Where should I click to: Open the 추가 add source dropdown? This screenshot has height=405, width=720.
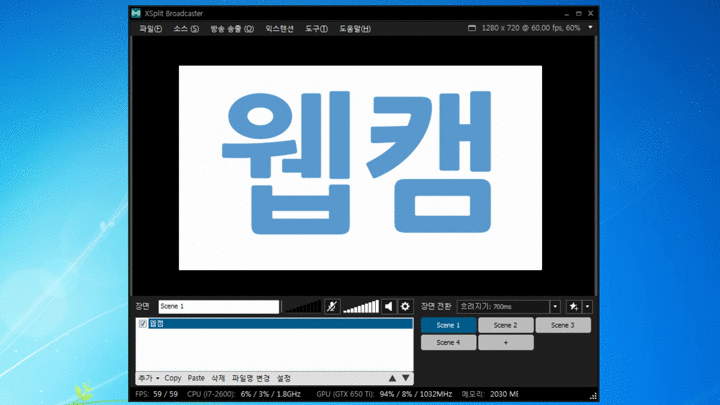coord(149,378)
